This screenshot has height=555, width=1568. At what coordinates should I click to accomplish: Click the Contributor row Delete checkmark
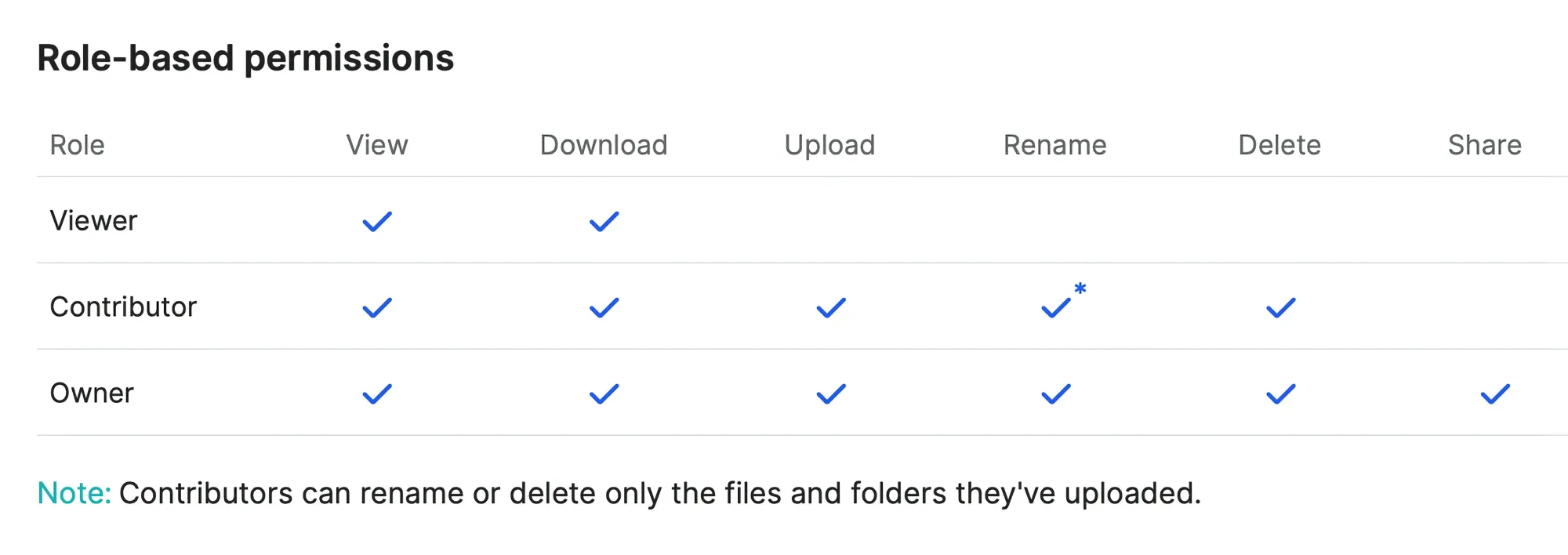tap(1281, 308)
